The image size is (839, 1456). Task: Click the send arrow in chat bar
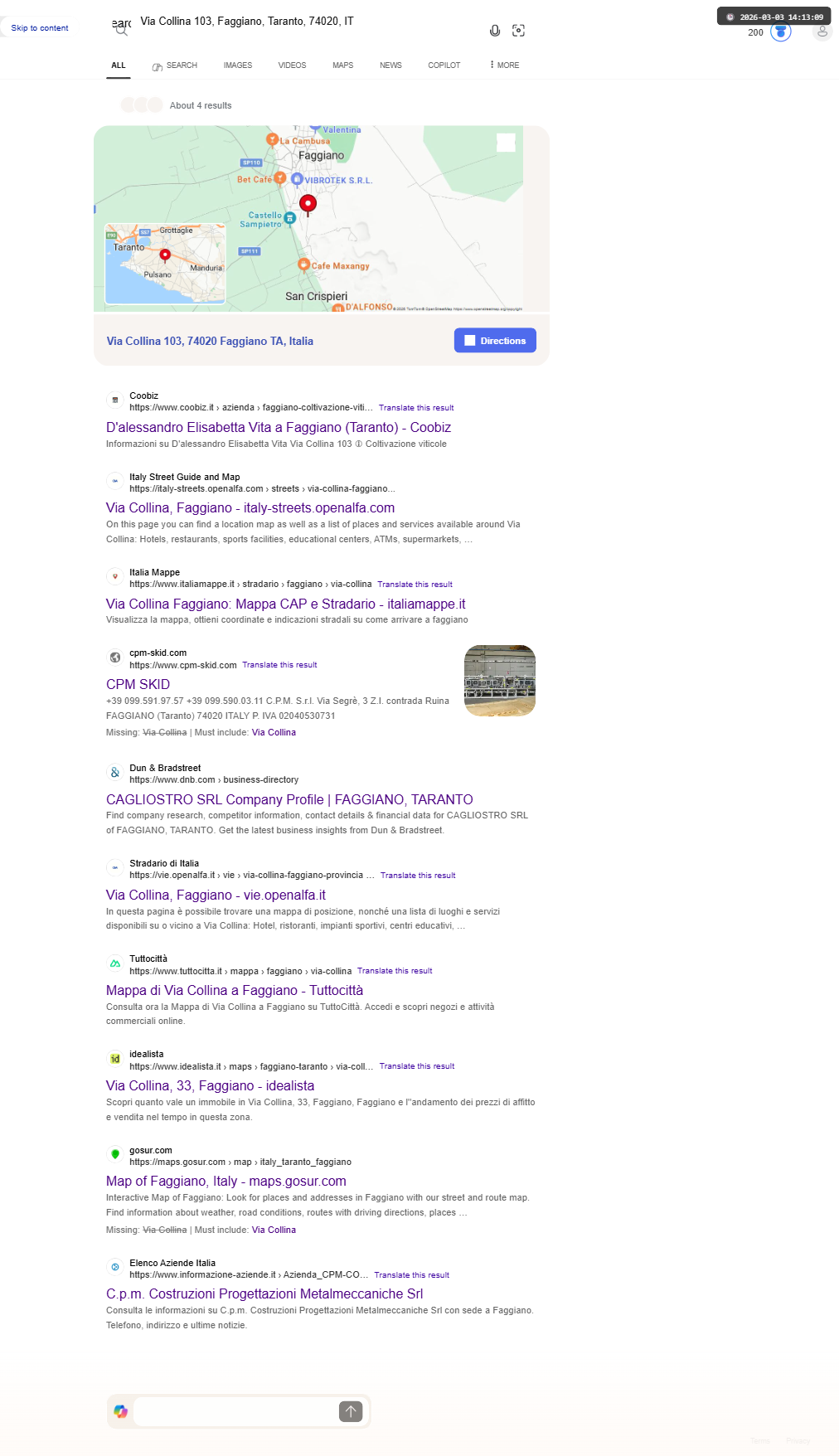(x=351, y=1411)
